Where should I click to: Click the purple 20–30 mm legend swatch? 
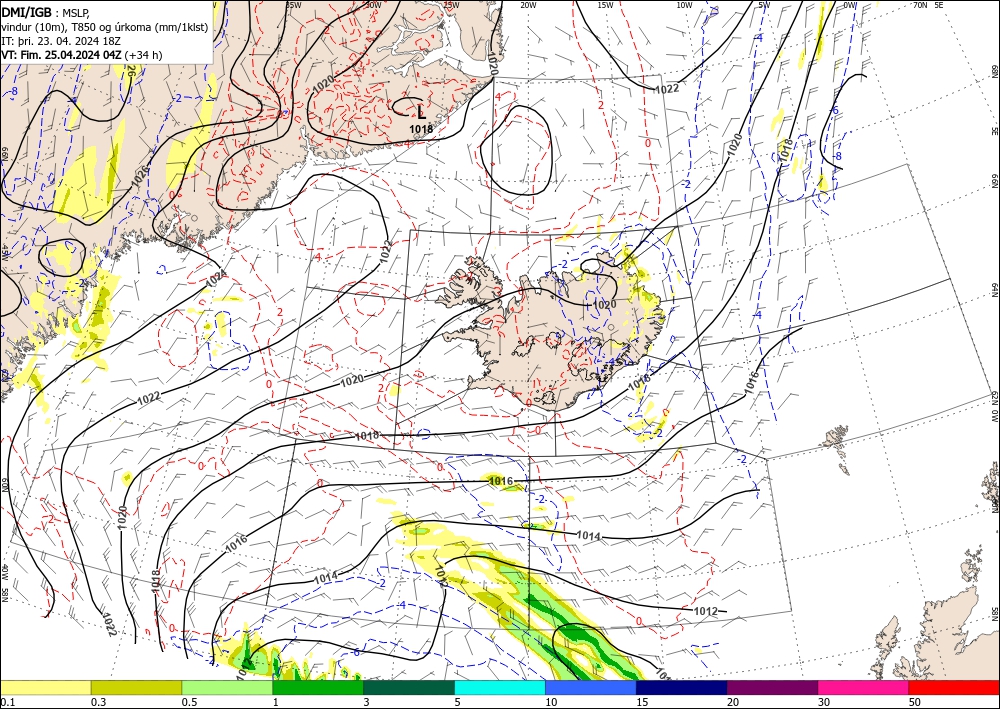(772, 687)
